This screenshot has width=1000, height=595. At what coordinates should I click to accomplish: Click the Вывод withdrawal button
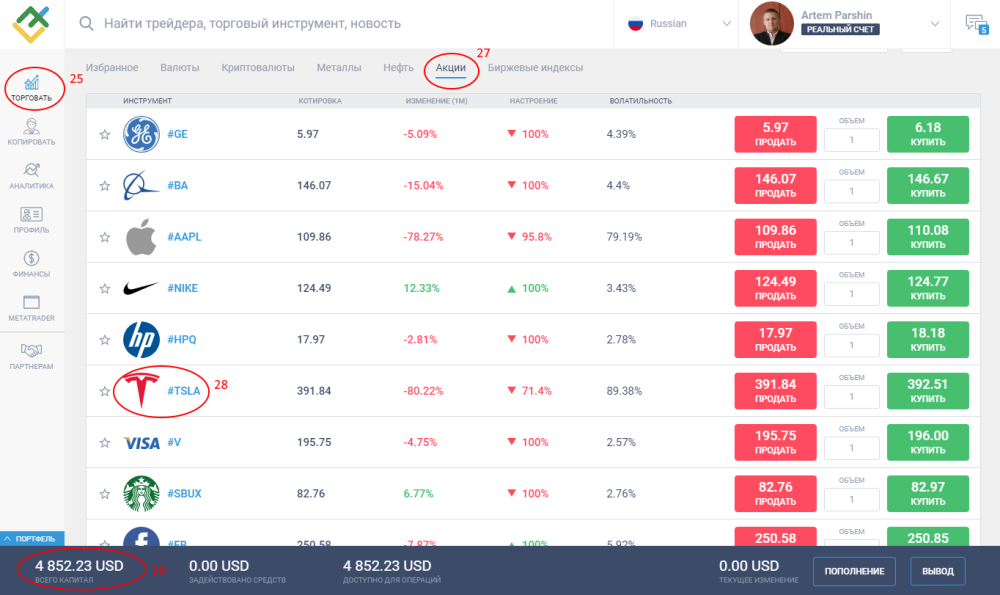click(x=938, y=571)
